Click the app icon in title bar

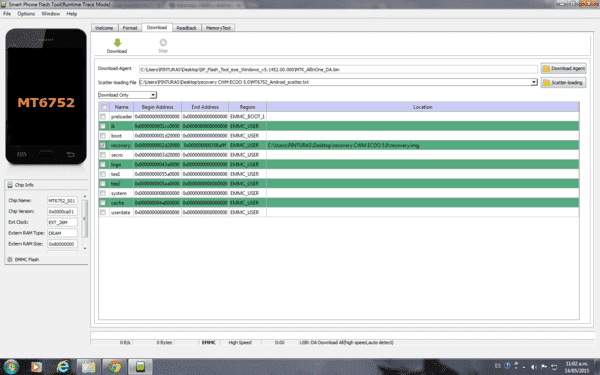click(x=3, y=4)
